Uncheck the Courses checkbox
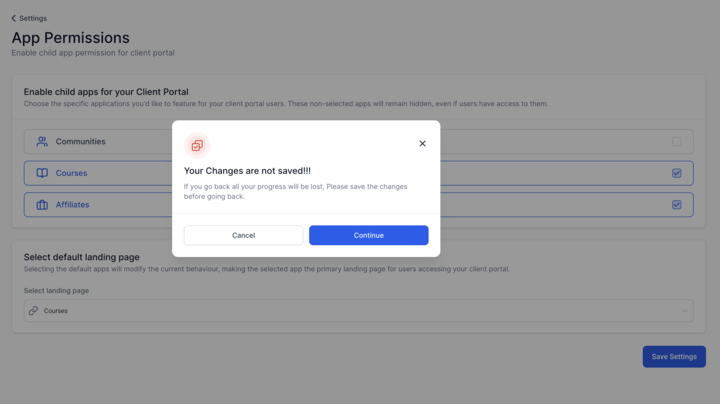 tap(676, 173)
